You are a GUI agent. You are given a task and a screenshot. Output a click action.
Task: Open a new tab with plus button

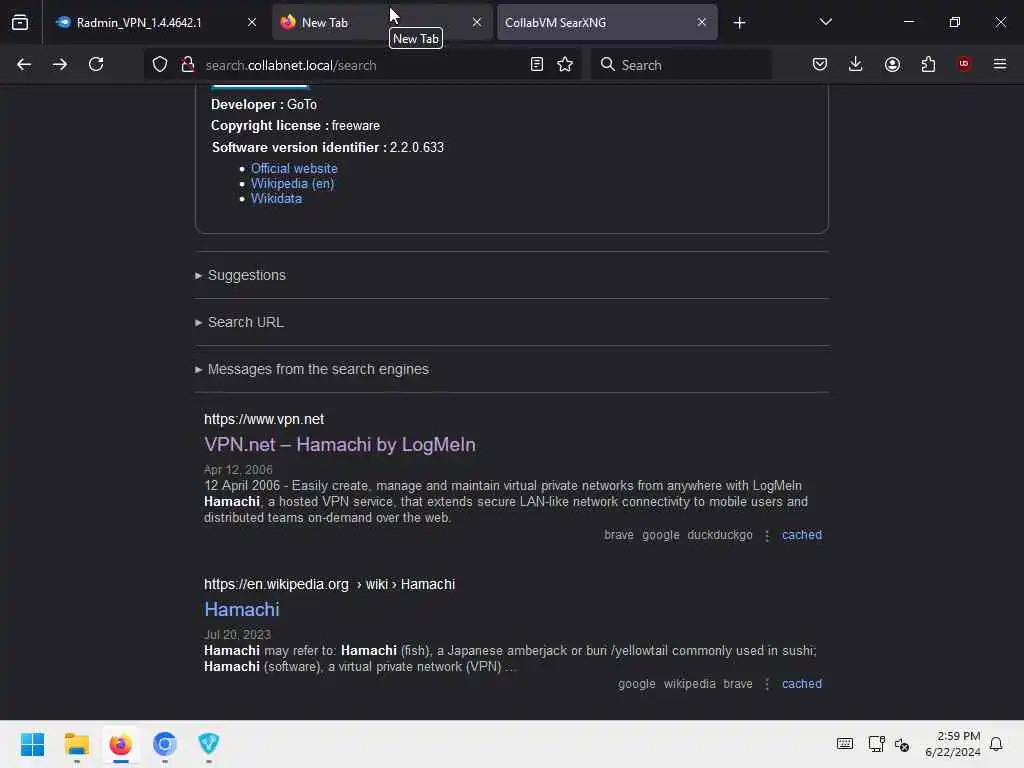(739, 23)
